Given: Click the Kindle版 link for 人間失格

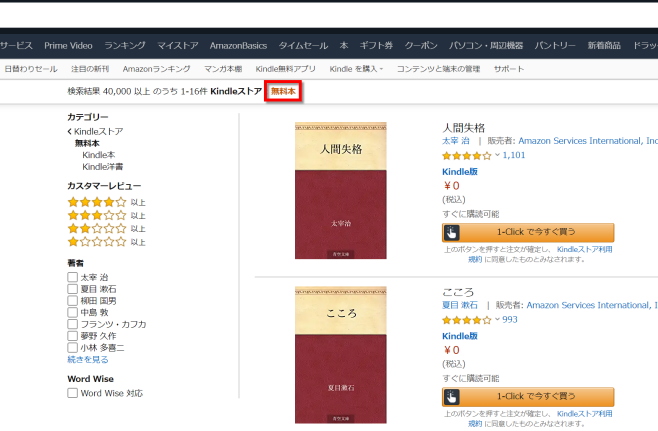Looking at the screenshot, I should tap(460, 172).
